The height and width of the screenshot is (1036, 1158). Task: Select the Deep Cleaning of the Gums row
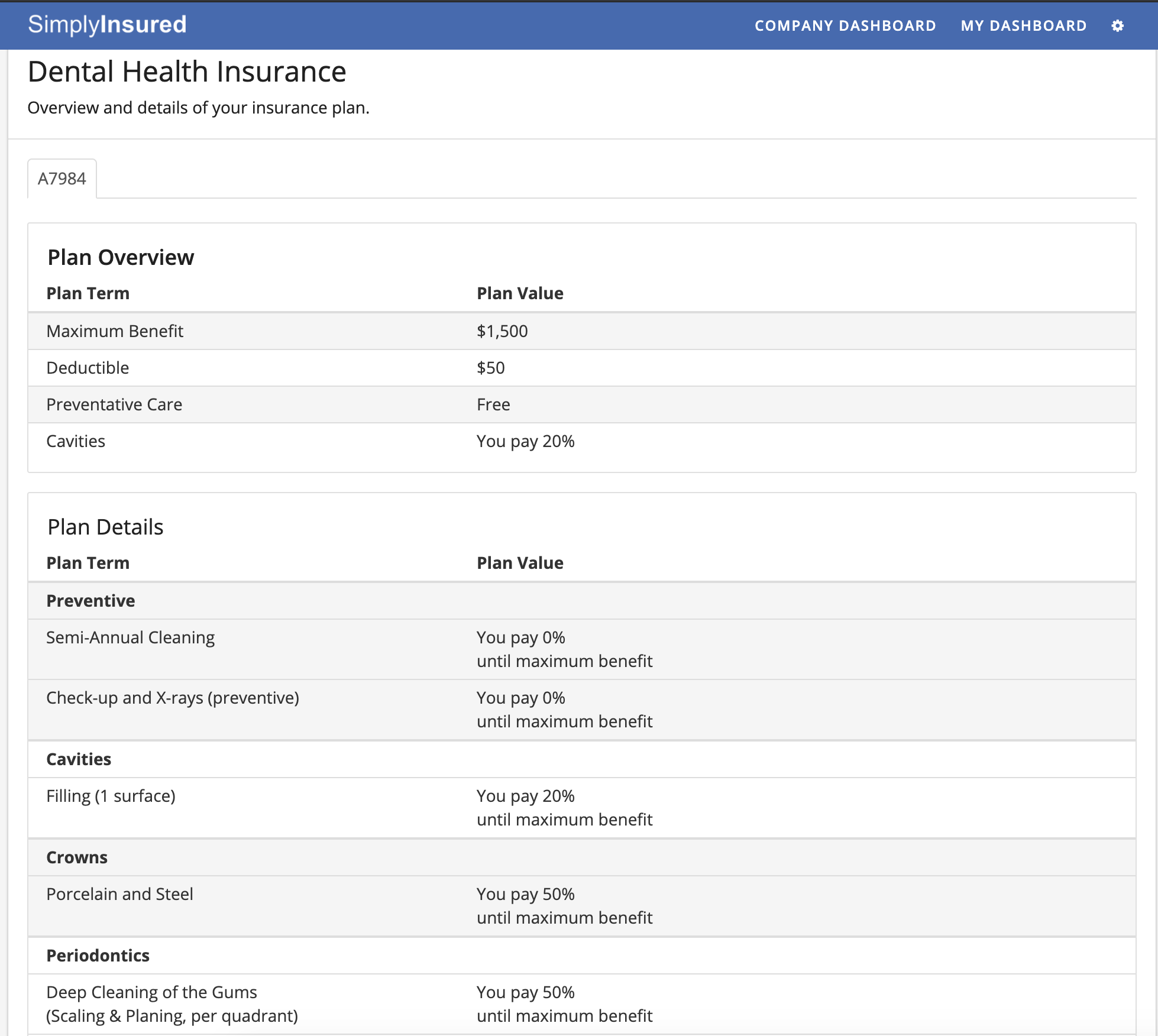tap(151, 992)
